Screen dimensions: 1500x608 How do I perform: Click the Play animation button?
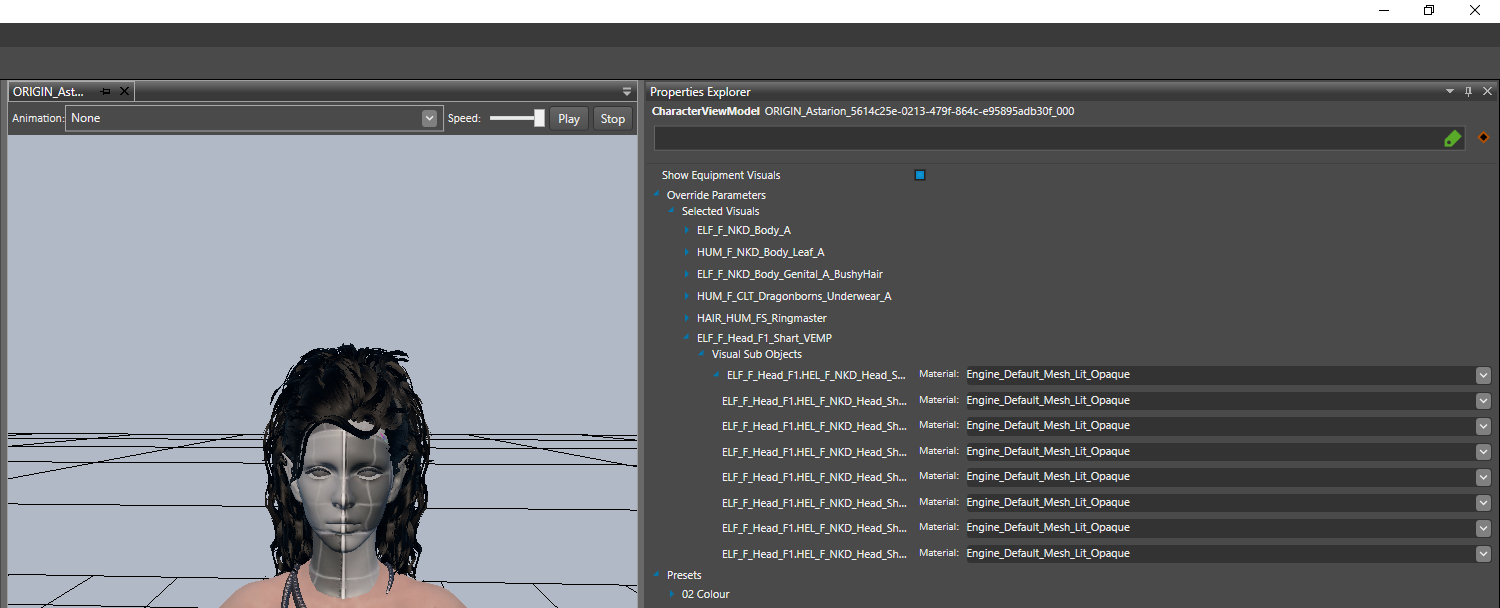click(x=569, y=118)
